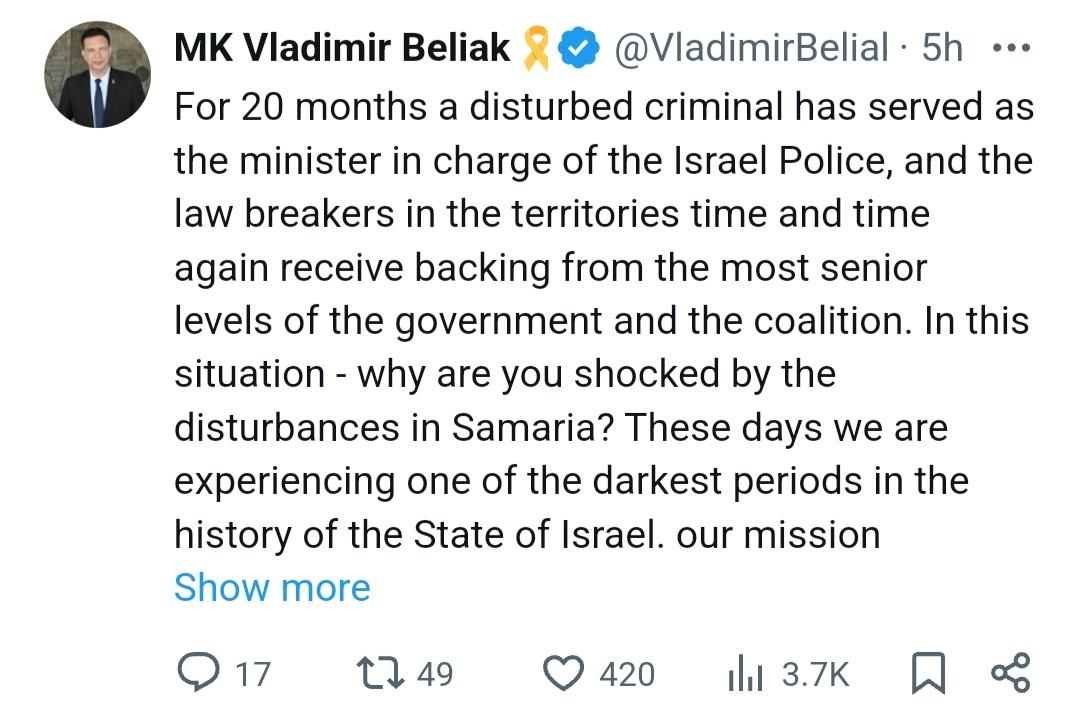The height and width of the screenshot is (714, 1080).
Task: Click the yellow ribbon emoji beside the name
Action: coord(533,47)
